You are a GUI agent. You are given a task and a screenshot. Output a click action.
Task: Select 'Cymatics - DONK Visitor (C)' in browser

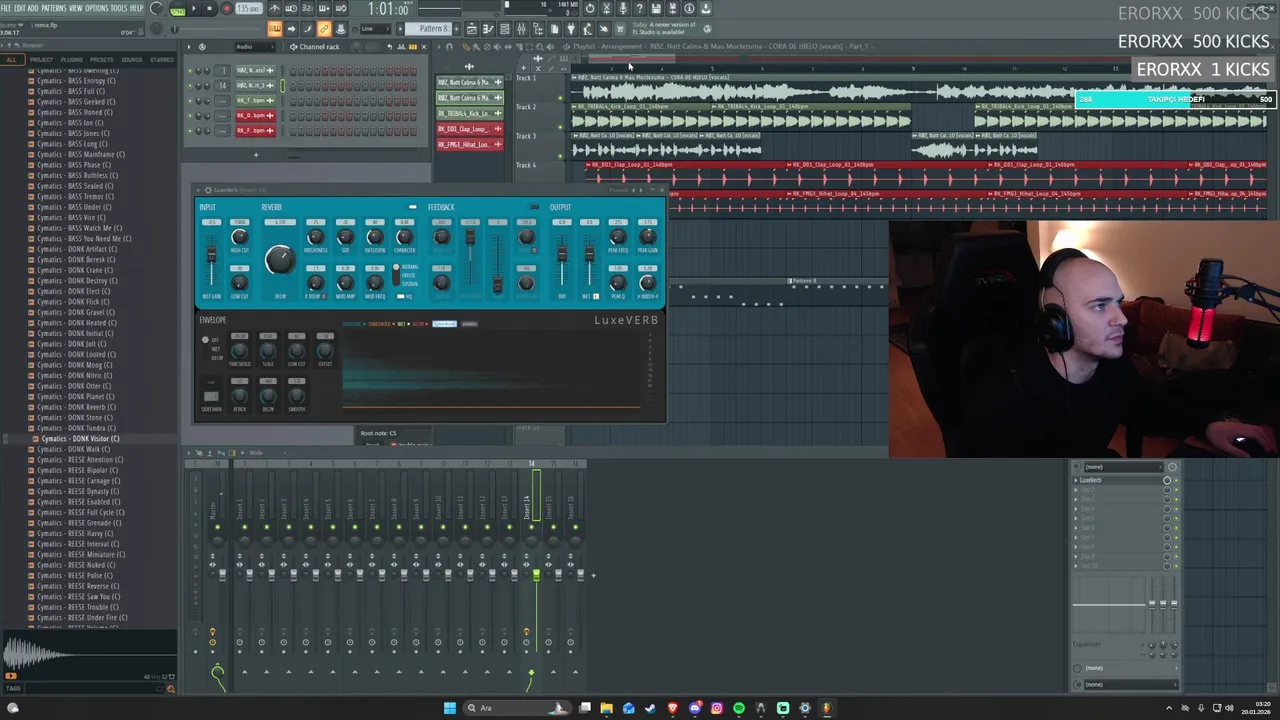80,438
